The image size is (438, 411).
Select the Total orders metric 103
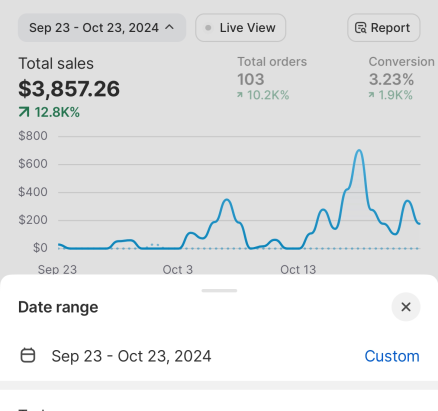tap(251, 79)
